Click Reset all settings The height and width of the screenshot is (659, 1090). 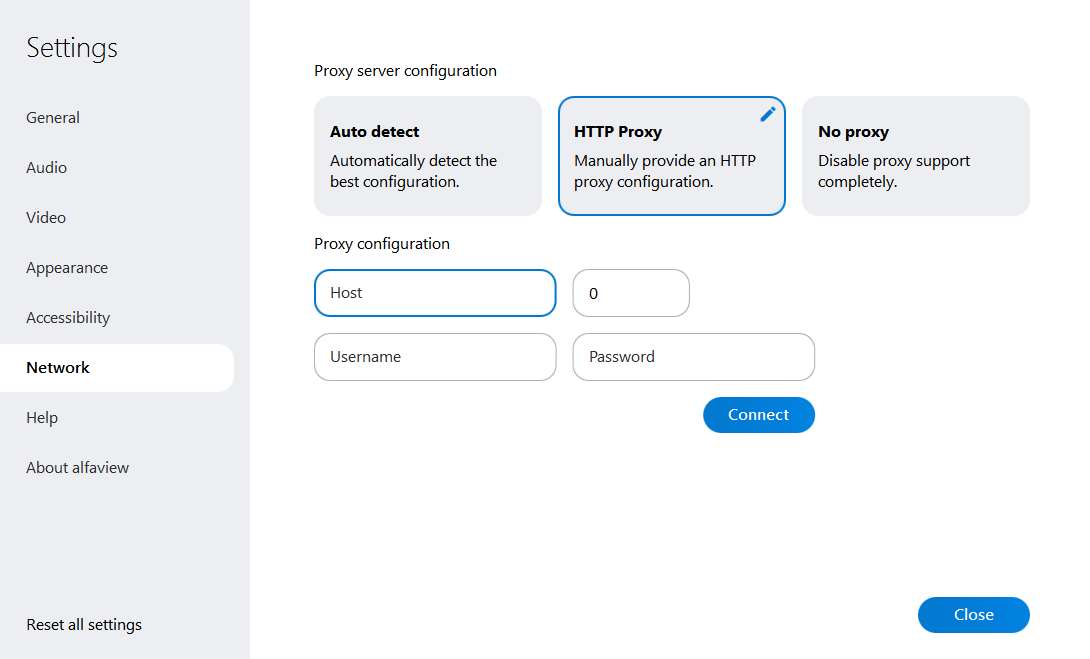coord(84,625)
